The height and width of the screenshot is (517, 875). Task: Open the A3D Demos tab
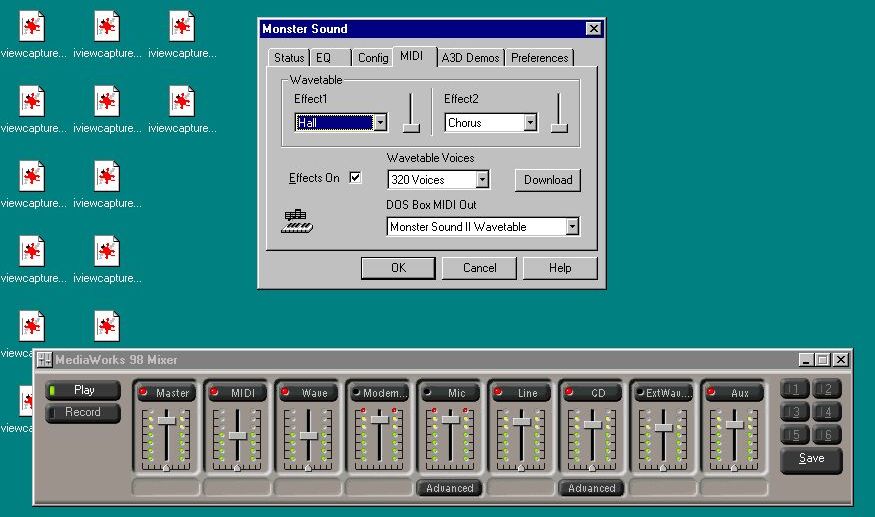[x=470, y=58]
